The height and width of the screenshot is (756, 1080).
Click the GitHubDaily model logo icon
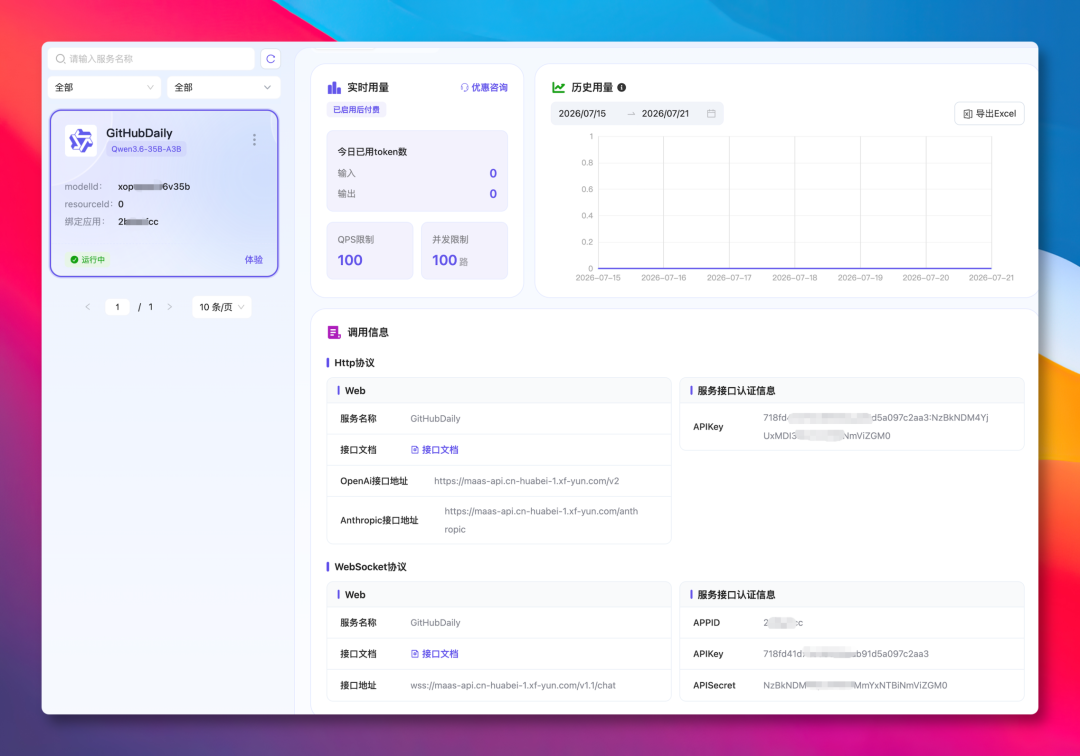81,140
